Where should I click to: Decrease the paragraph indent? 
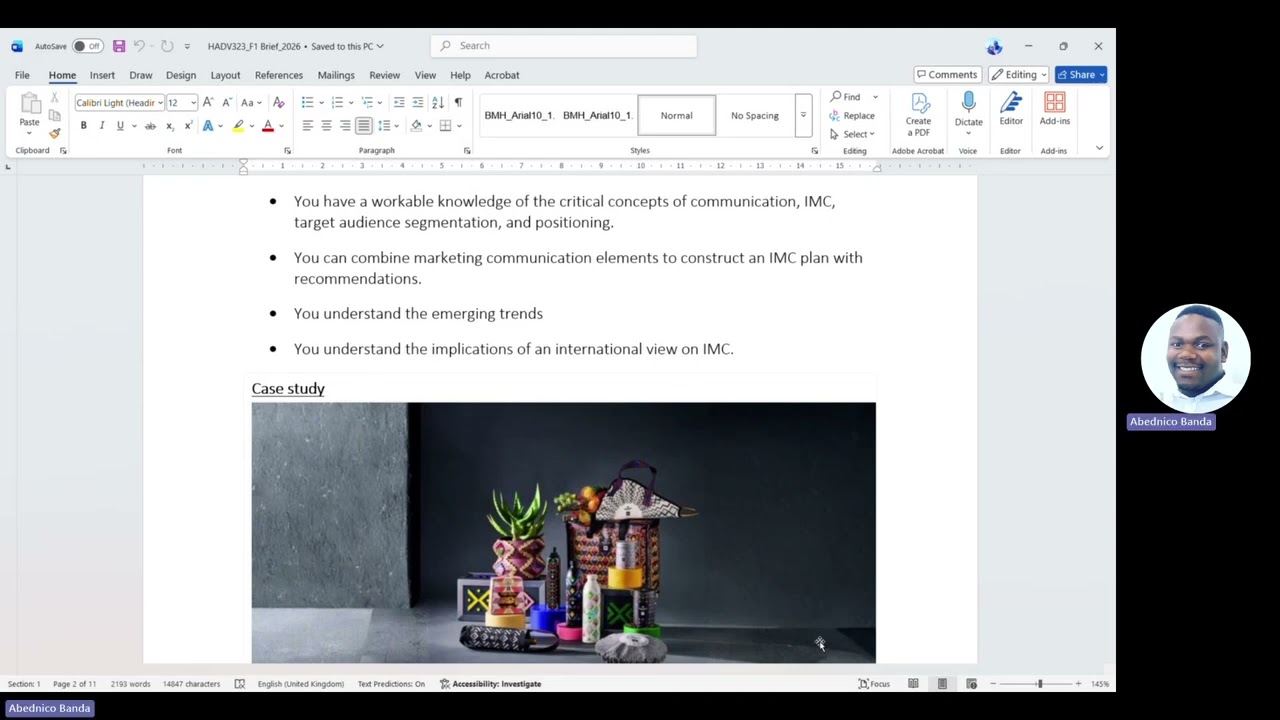pos(399,102)
